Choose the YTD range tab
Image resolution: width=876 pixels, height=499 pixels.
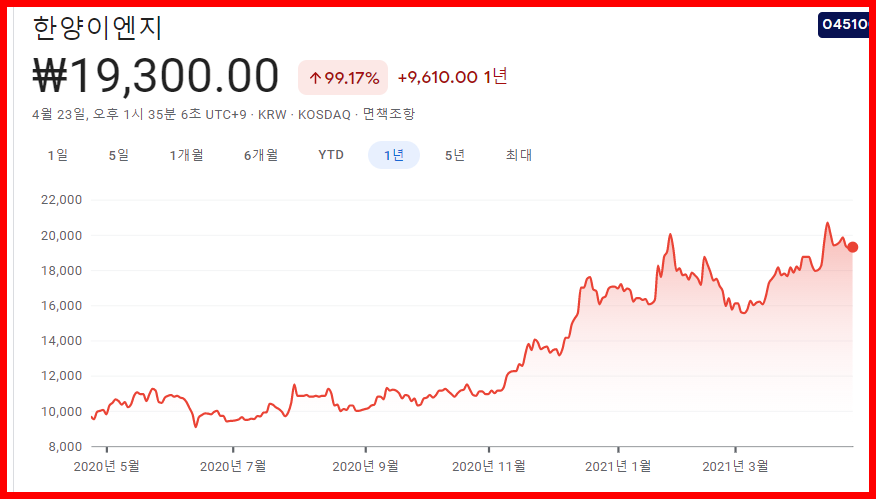pos(331,155)
